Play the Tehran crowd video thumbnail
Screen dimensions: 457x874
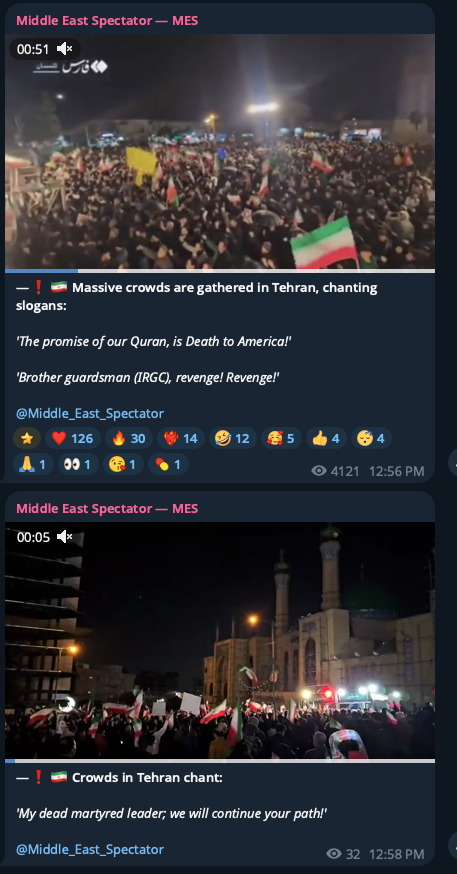pos(220,152)
